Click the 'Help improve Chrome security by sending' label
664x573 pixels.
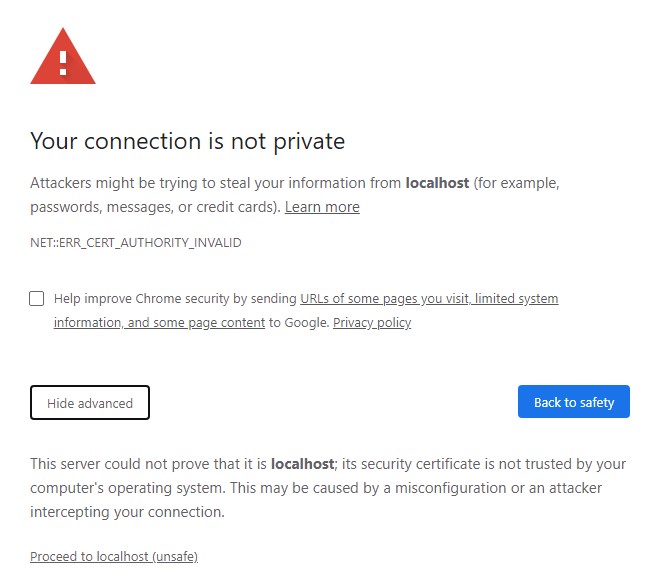click(x=175, y=298)
